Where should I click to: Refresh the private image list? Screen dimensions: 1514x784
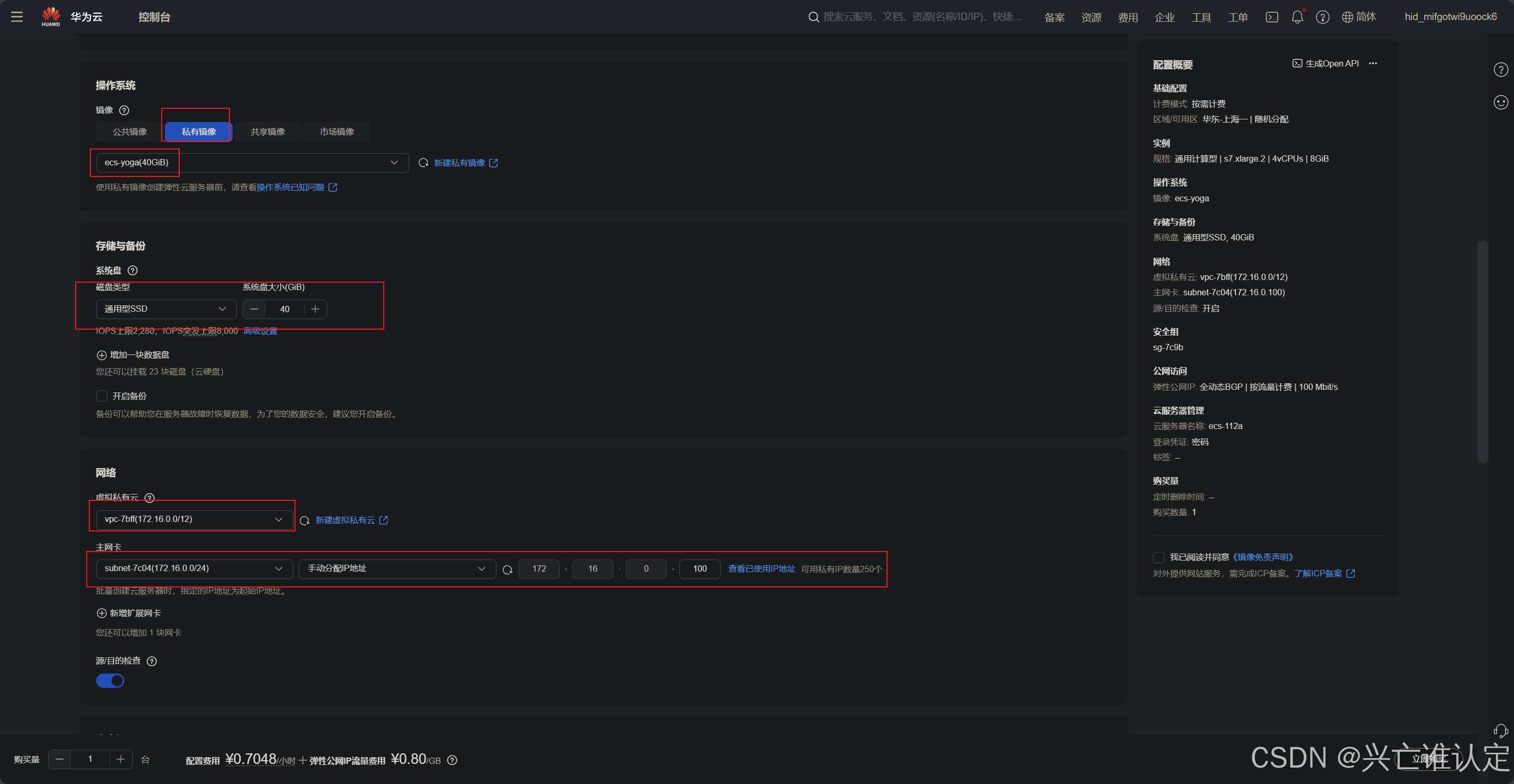(x=422, y=163)
